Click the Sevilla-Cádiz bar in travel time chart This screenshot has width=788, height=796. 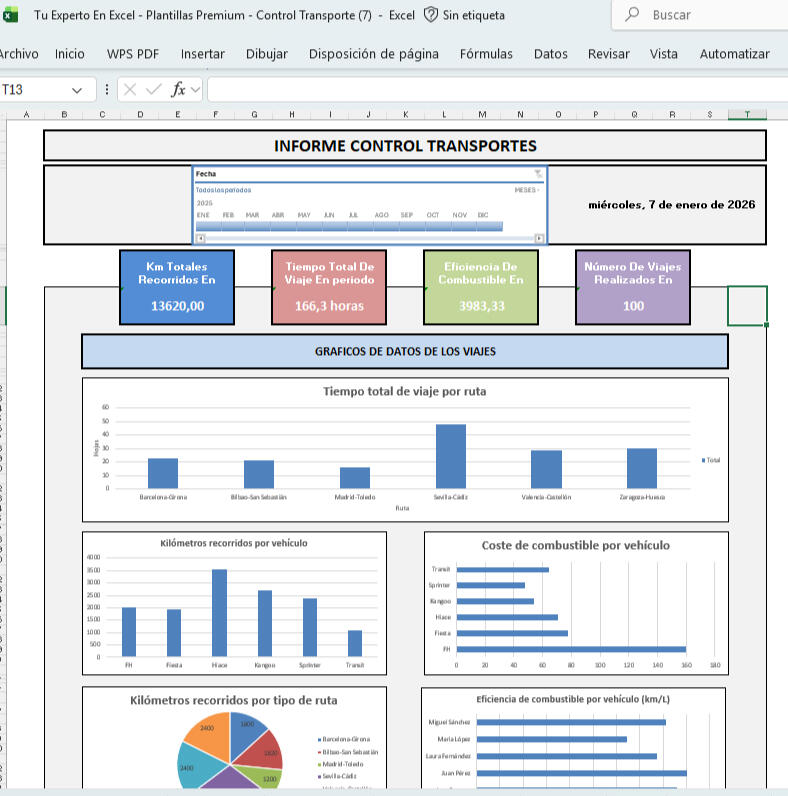(451, 456)
